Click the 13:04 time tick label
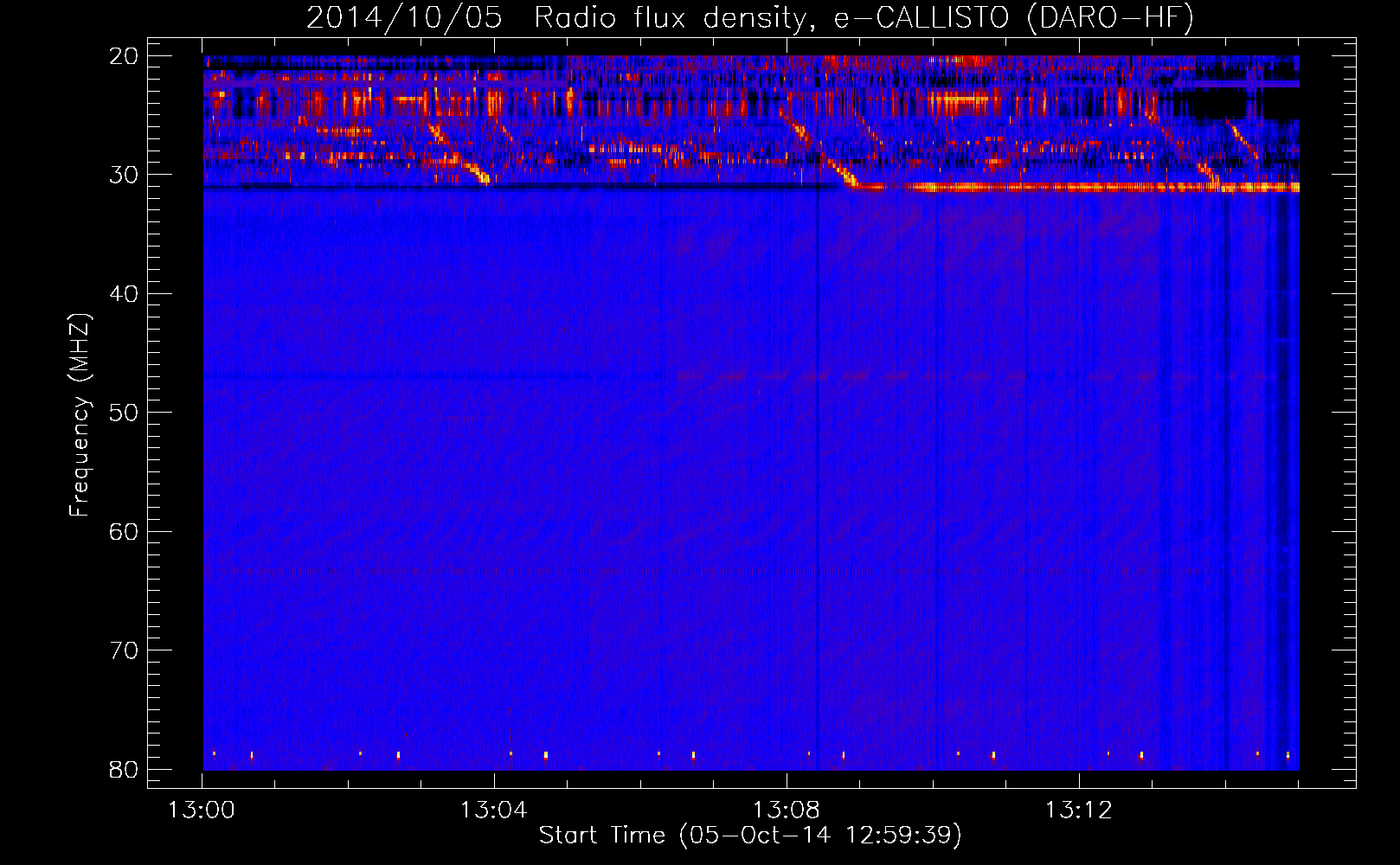Viewport: 1400px width, 865px height. click(494, 811)
